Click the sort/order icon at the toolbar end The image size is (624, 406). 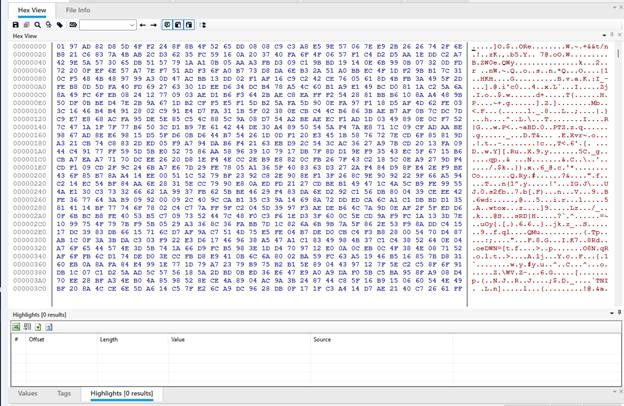point(203,25)
